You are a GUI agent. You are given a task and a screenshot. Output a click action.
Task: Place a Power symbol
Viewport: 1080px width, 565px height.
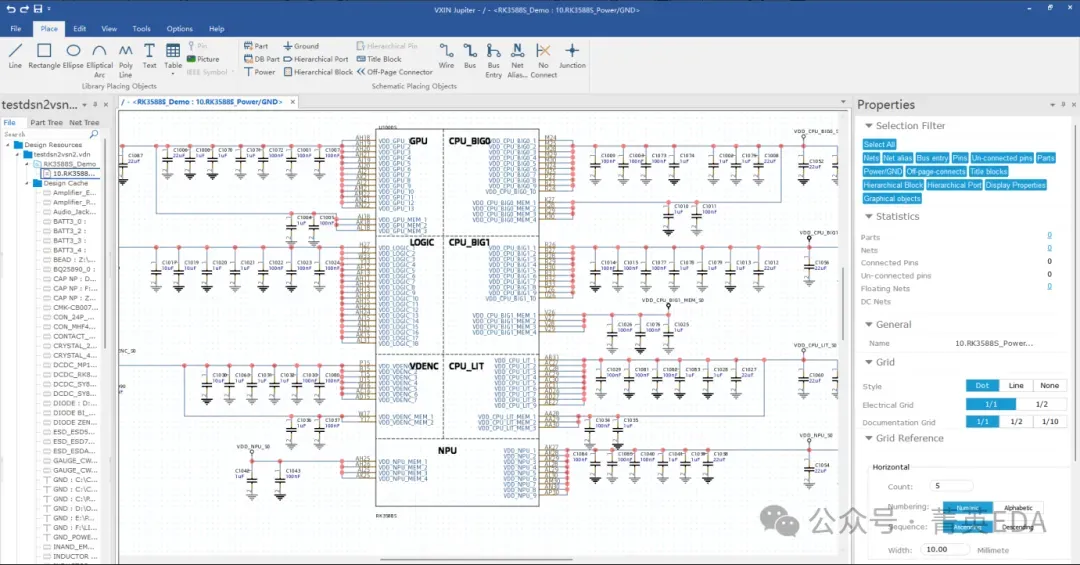click(260, 72)
